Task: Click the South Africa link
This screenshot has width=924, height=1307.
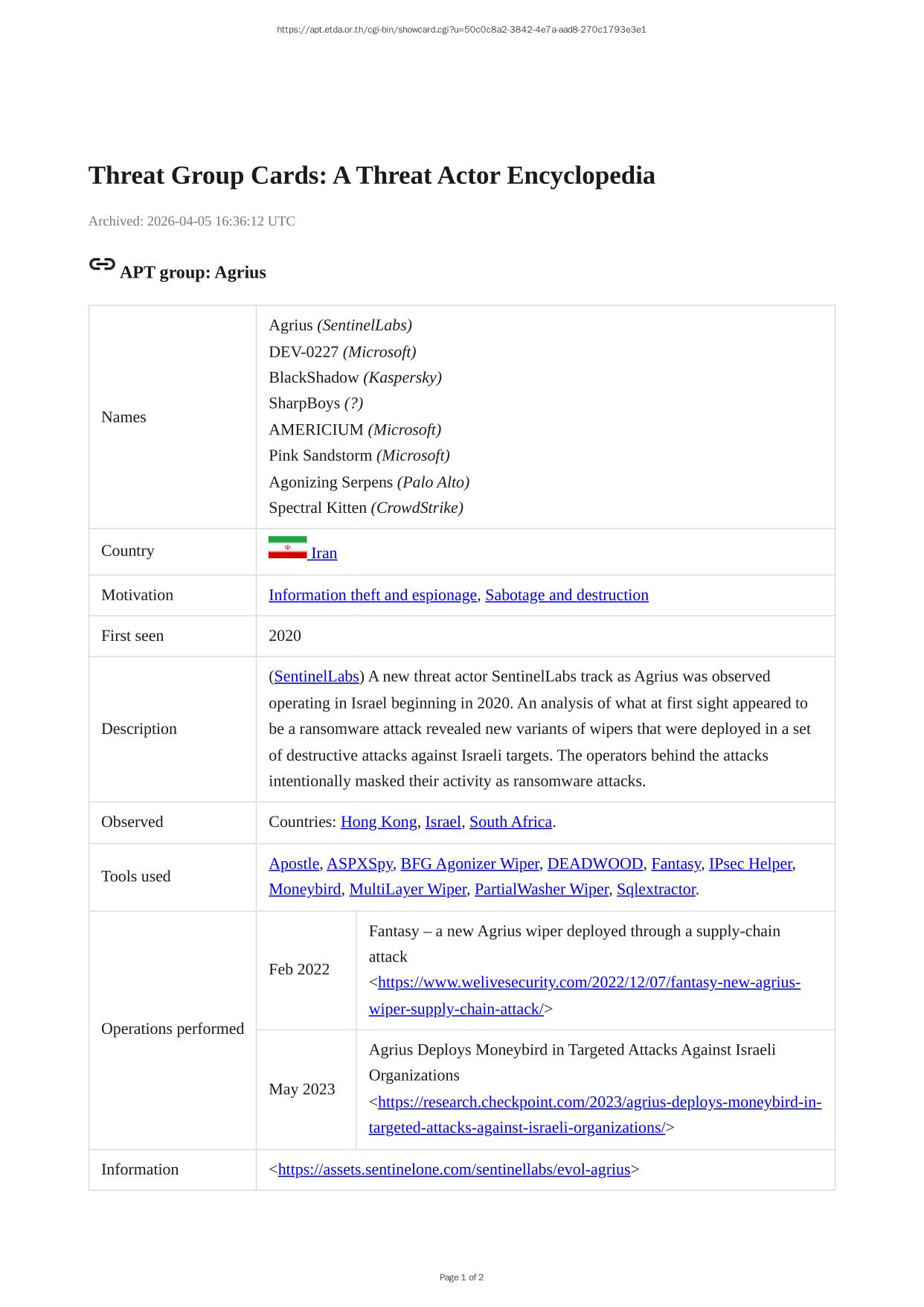Action: pos(510,822)
